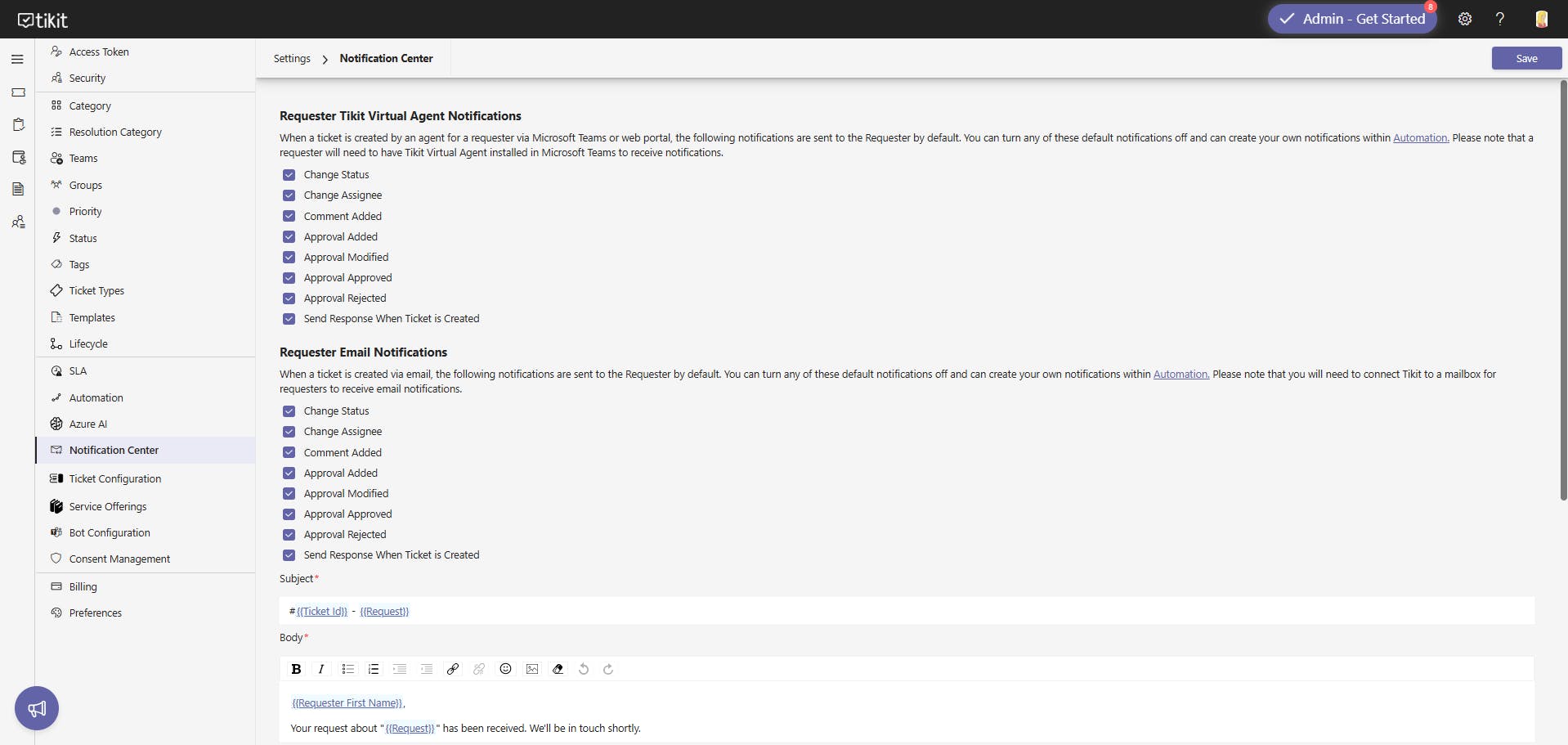Screen dimensions: 1568x745
Task: Click the Save button
Action: click(1526, 58)
